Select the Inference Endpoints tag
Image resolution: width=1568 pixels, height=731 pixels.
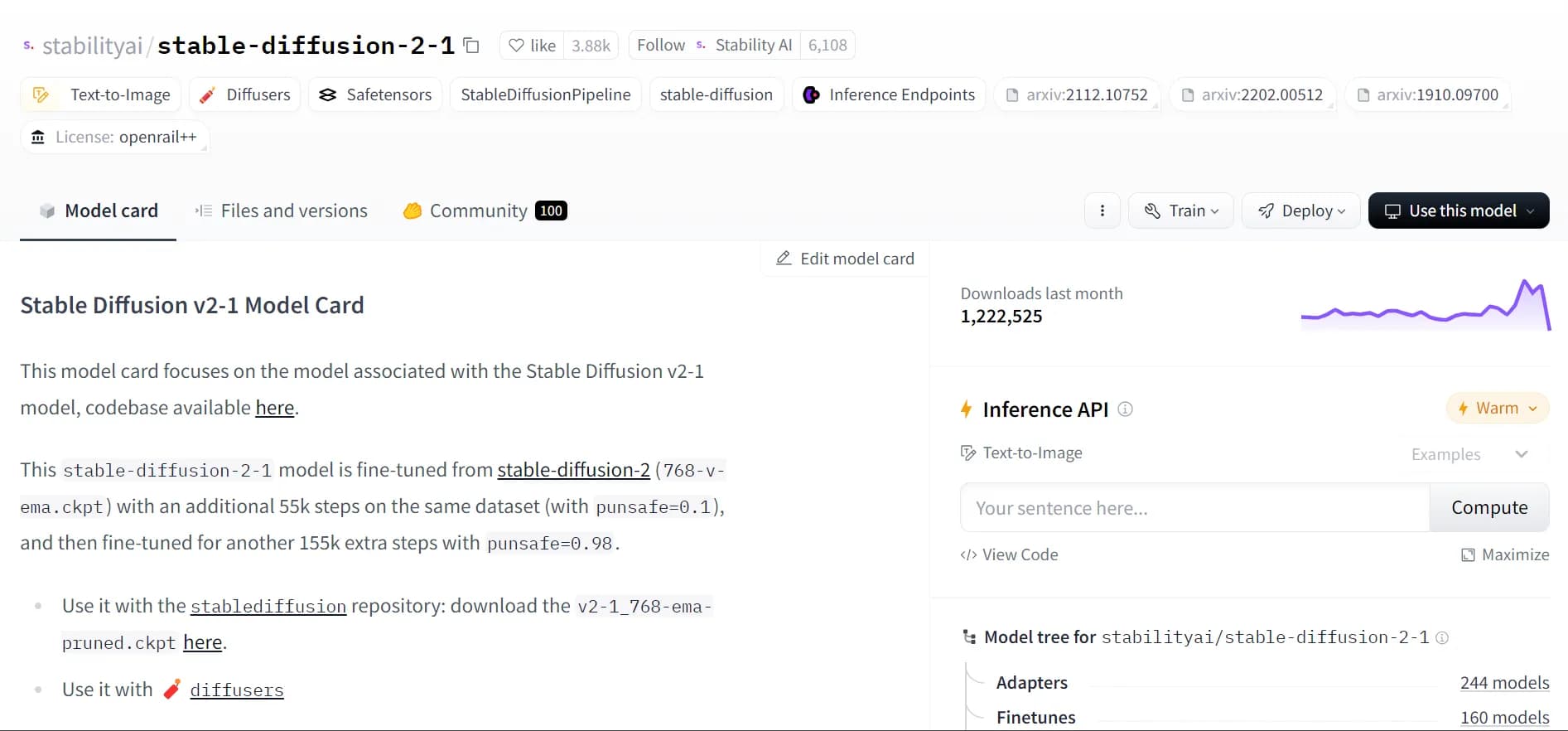click(889, 94)
